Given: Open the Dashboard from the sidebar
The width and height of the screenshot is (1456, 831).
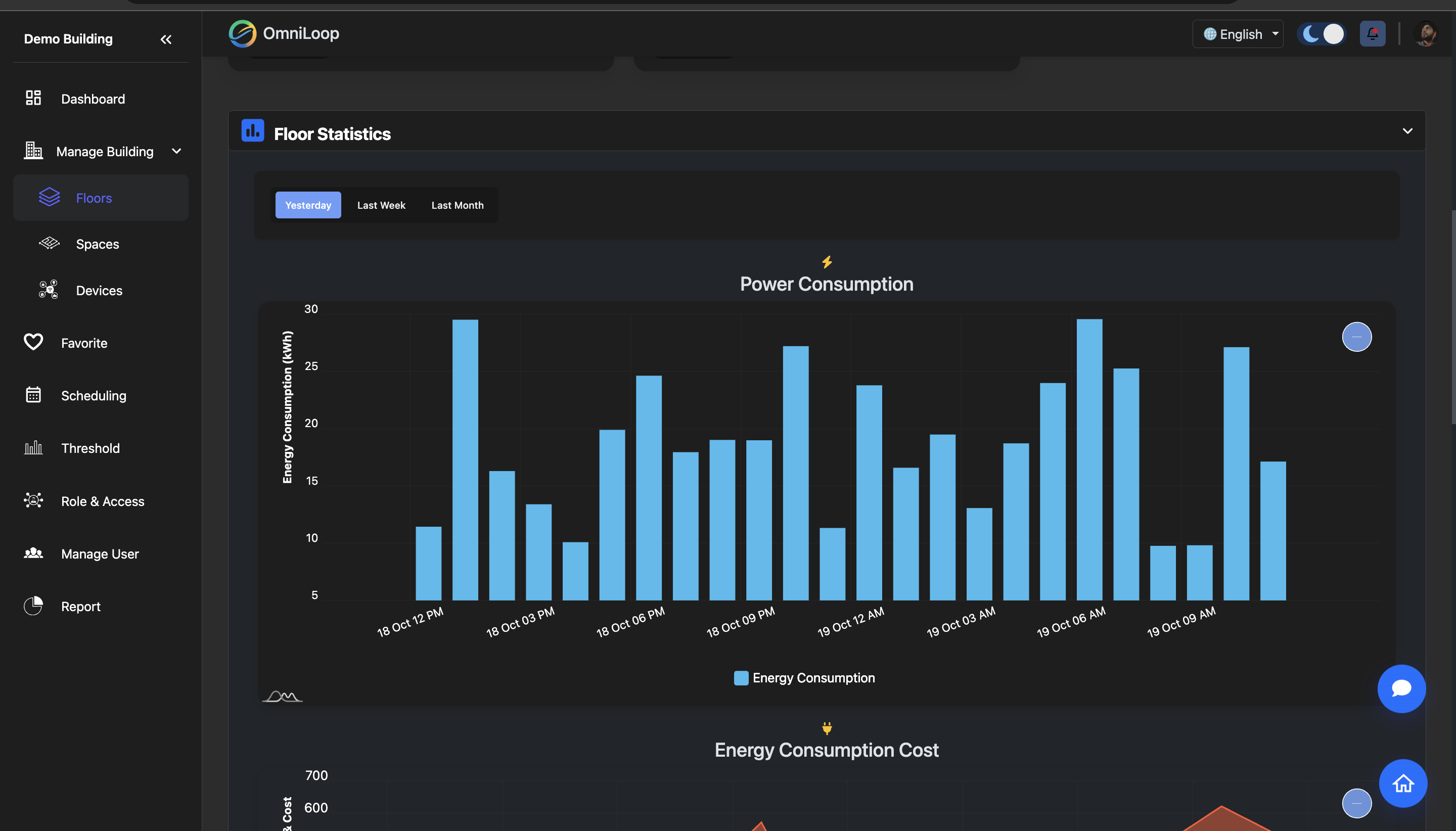Looking at the screenshot, I should tap(93, 98).
